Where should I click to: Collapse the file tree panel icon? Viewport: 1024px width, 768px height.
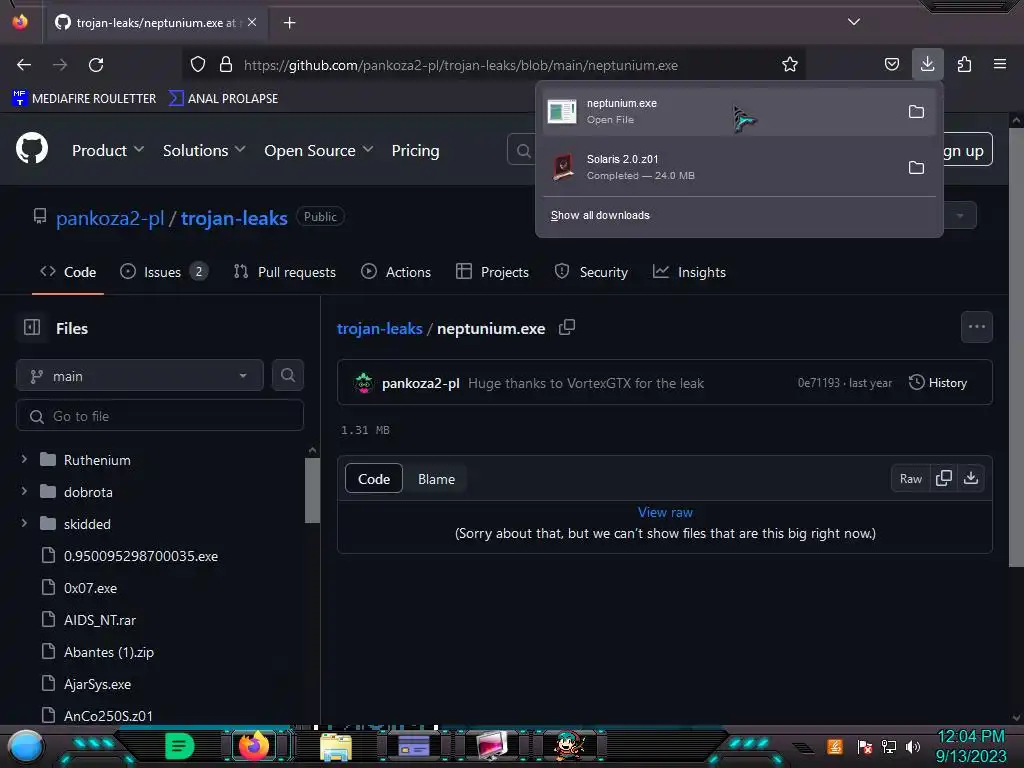click(32, 327)
